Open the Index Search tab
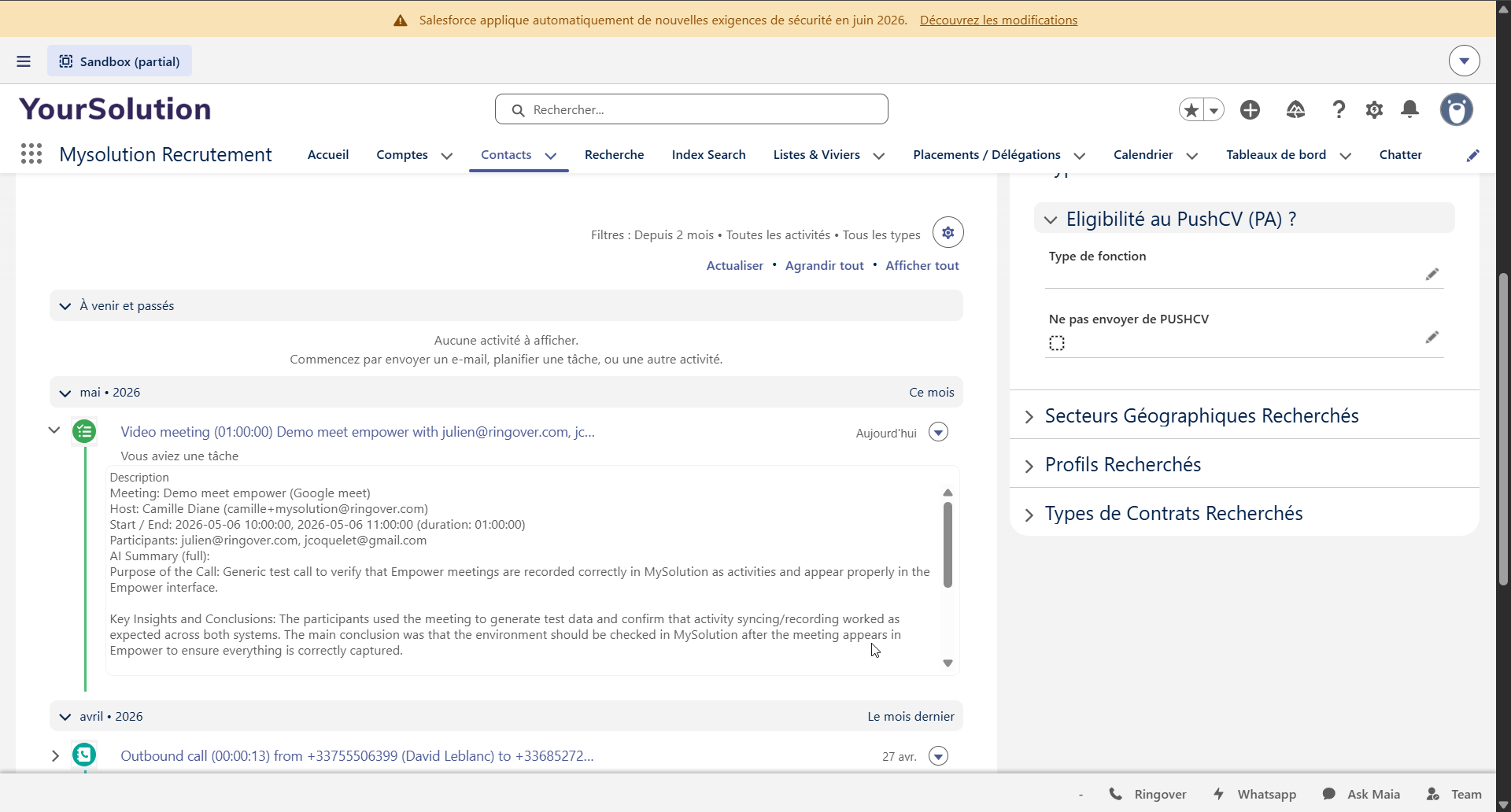Screen dimensions: 1511x812 tap(708, 154)
